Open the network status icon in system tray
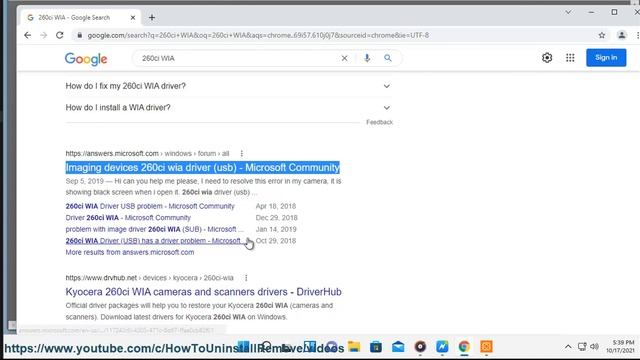The image size is (640, 360). (x=582, y=347)
